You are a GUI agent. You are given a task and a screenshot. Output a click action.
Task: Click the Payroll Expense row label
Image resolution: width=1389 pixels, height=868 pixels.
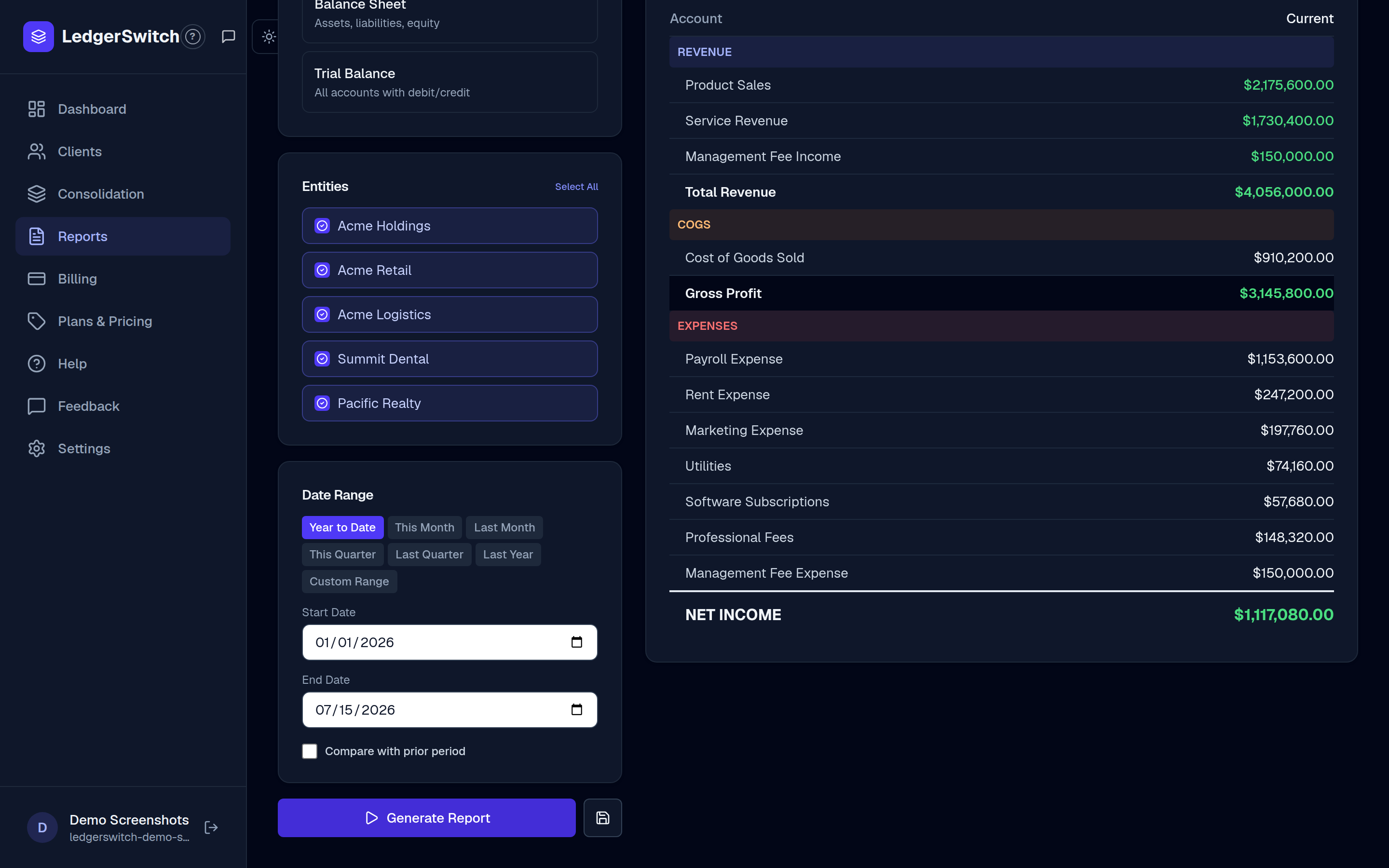pyautogui.click(x=734, y=359)
